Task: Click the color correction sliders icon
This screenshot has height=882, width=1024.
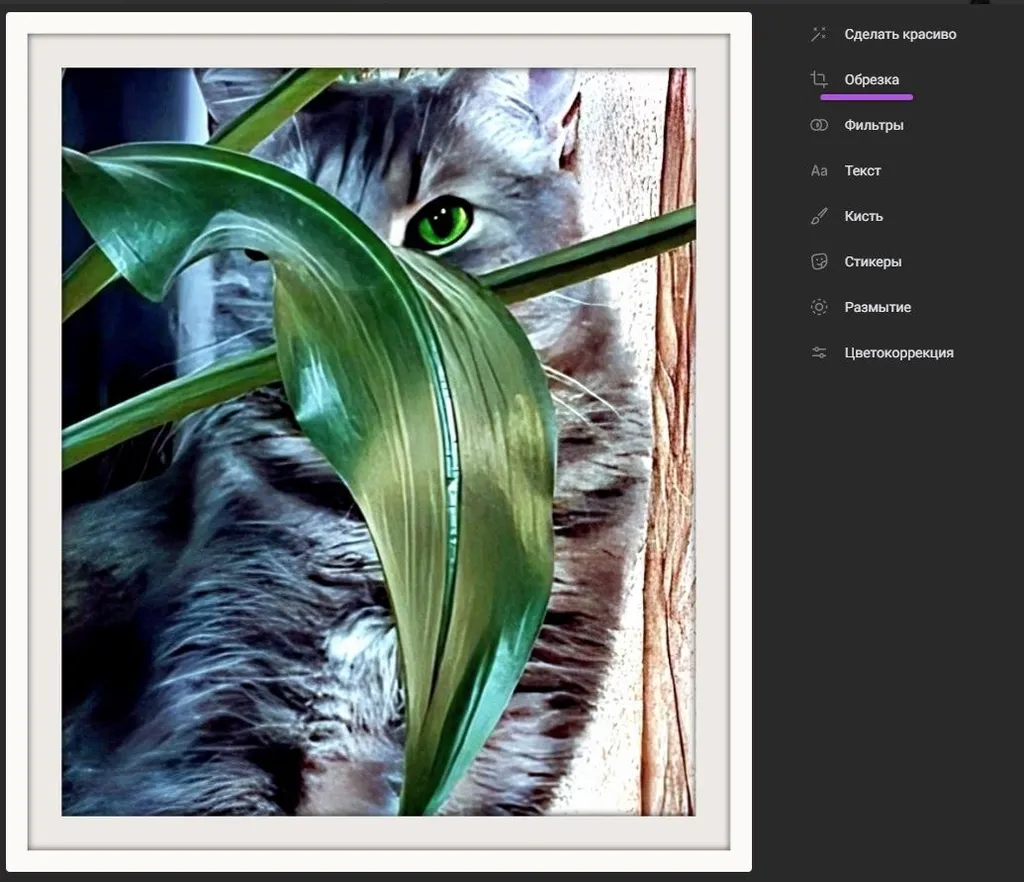Action: [x=818, y=353]
